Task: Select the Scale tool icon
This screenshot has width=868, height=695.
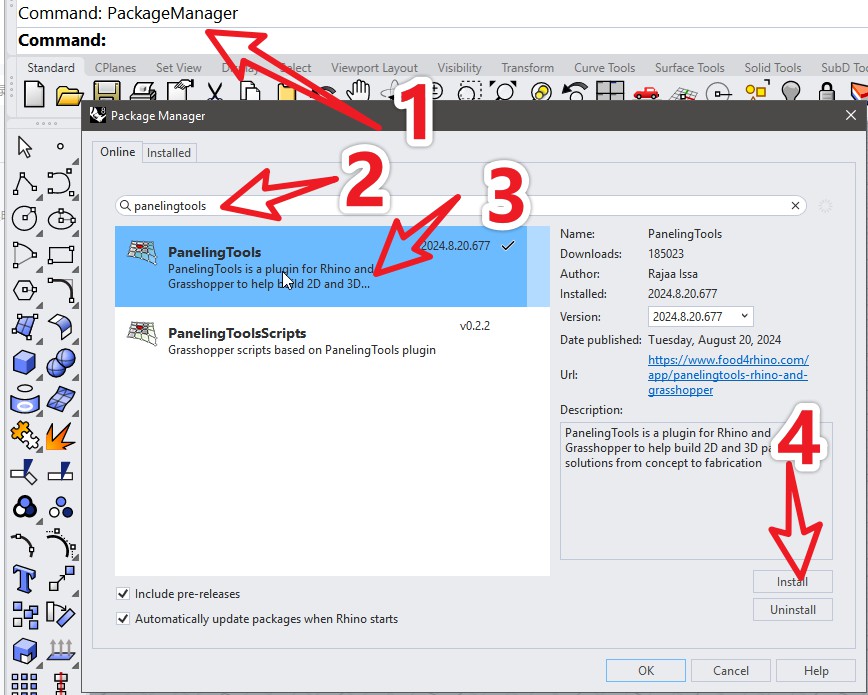Action: (x=61, y=578)
